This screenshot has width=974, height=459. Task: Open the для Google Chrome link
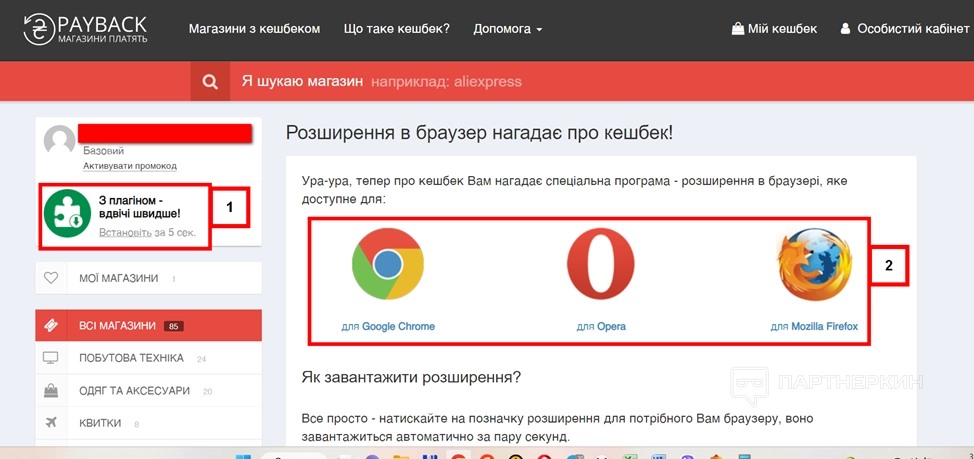[388, 327]
